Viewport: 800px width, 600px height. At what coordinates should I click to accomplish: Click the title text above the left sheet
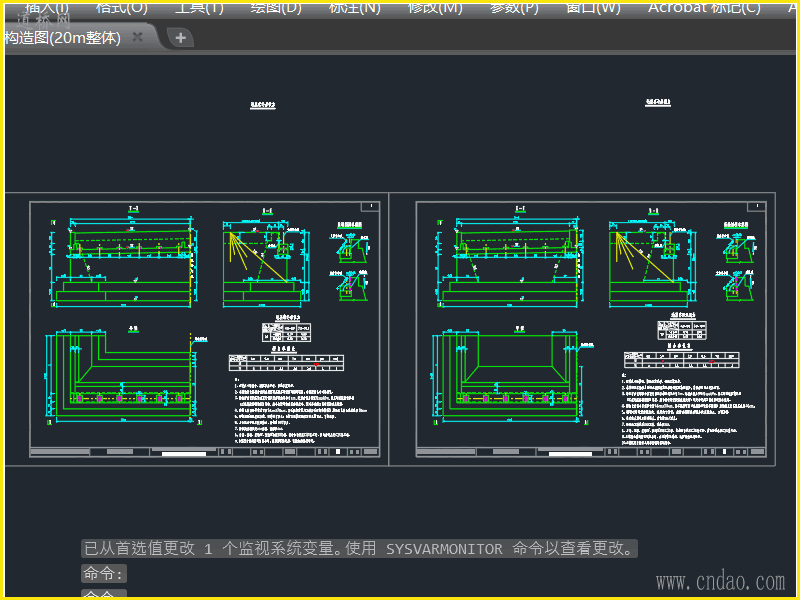[x=263, y=105]
